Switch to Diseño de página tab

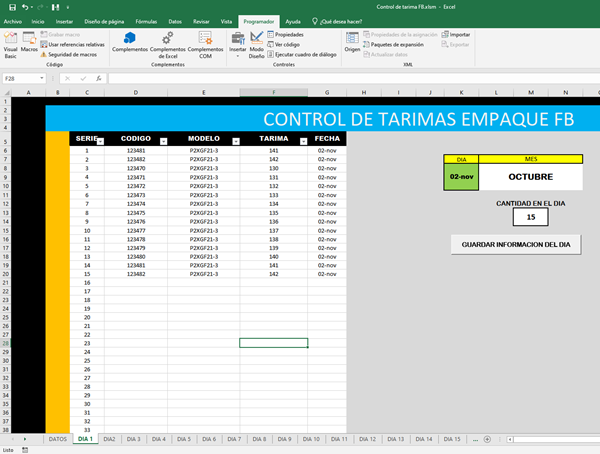104,21
